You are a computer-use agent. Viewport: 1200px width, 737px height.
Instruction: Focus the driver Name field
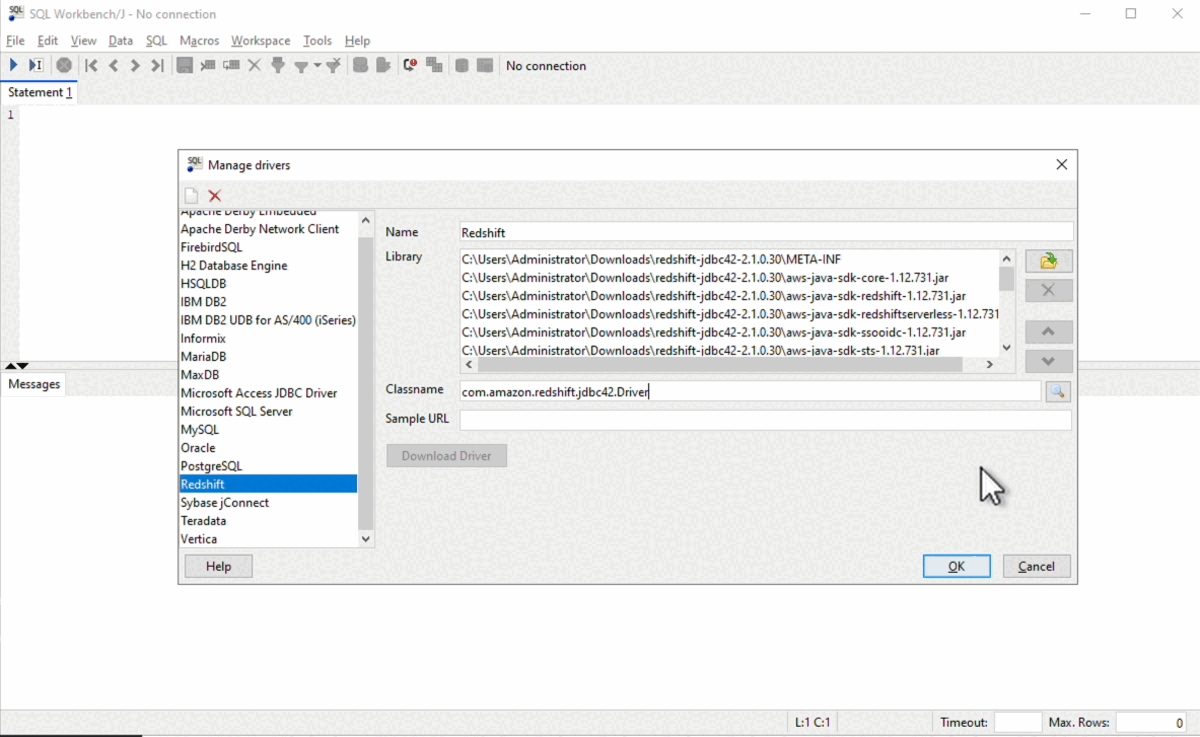[766, 232]
